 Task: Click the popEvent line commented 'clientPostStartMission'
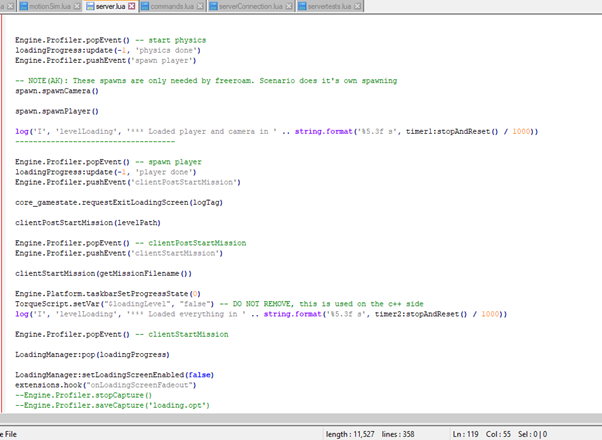point(131,243)
